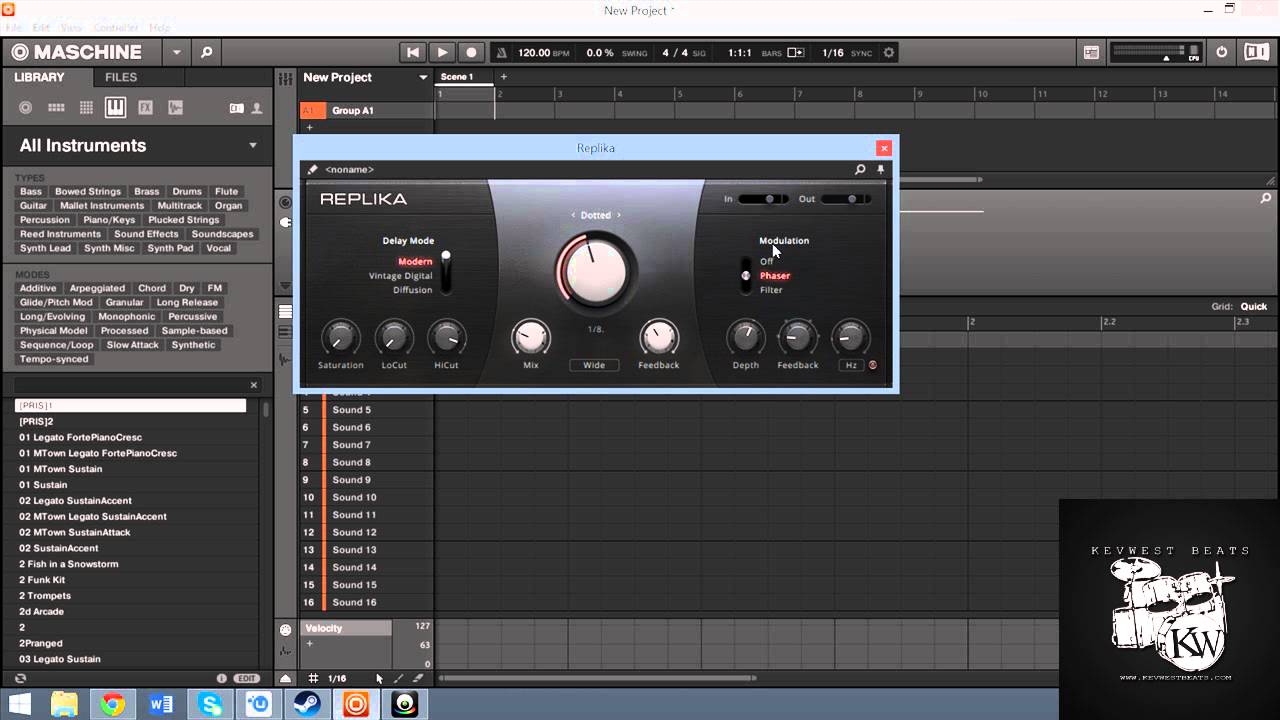Click the left arrow next to Dotted
Image resolution: width=1280 pixels, height=720 pixels.
[574, 215]
